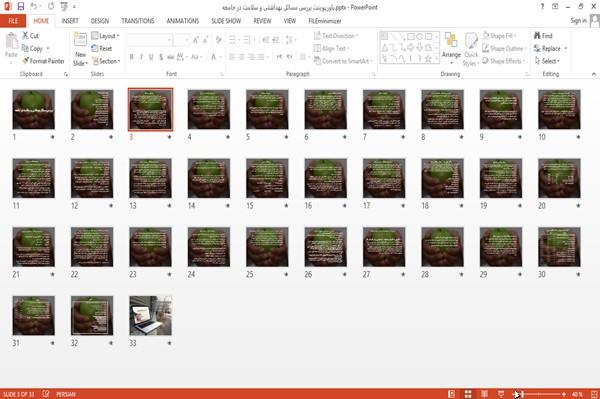Screen dimensions: 600x399
Task: Toggle Align Left paragraph button
Action: tap(232, 57)
